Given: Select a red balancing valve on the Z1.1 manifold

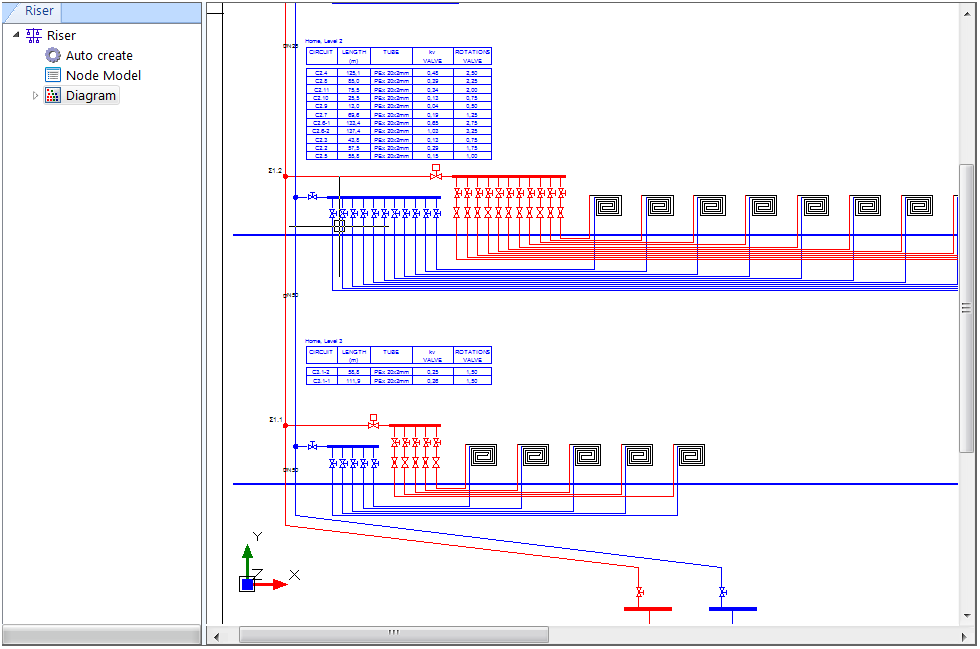Looking at the screenshot, I should coord(395,443).
